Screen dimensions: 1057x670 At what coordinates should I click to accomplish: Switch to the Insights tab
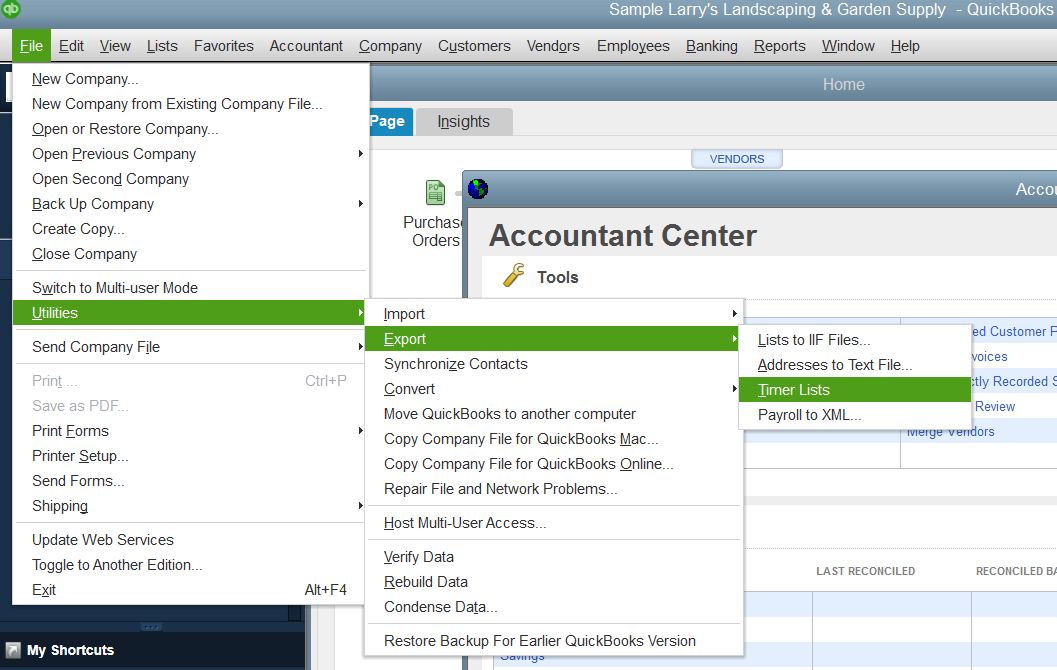point(463,122)
